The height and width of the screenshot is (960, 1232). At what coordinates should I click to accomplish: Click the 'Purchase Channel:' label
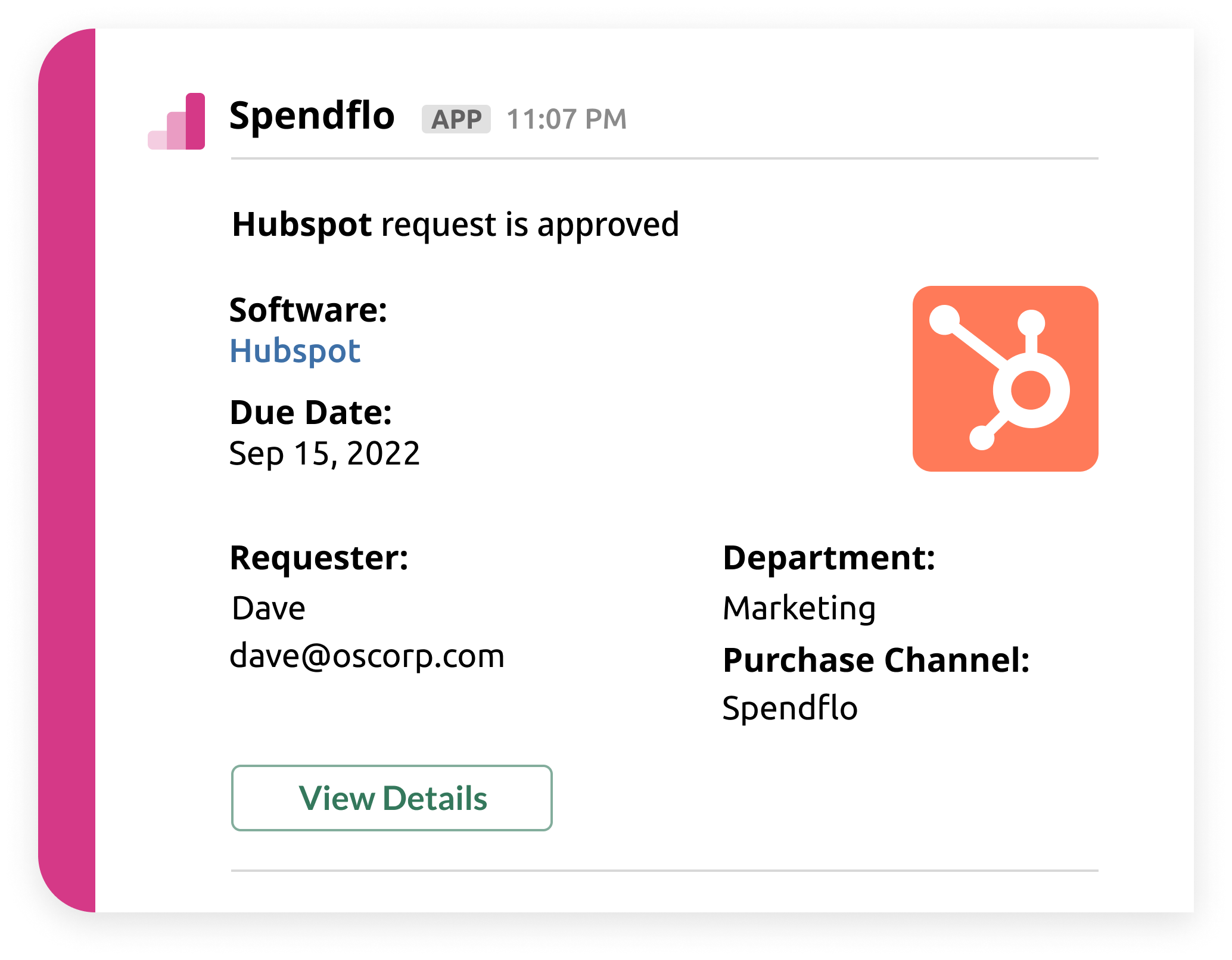(x=876, y=660)
